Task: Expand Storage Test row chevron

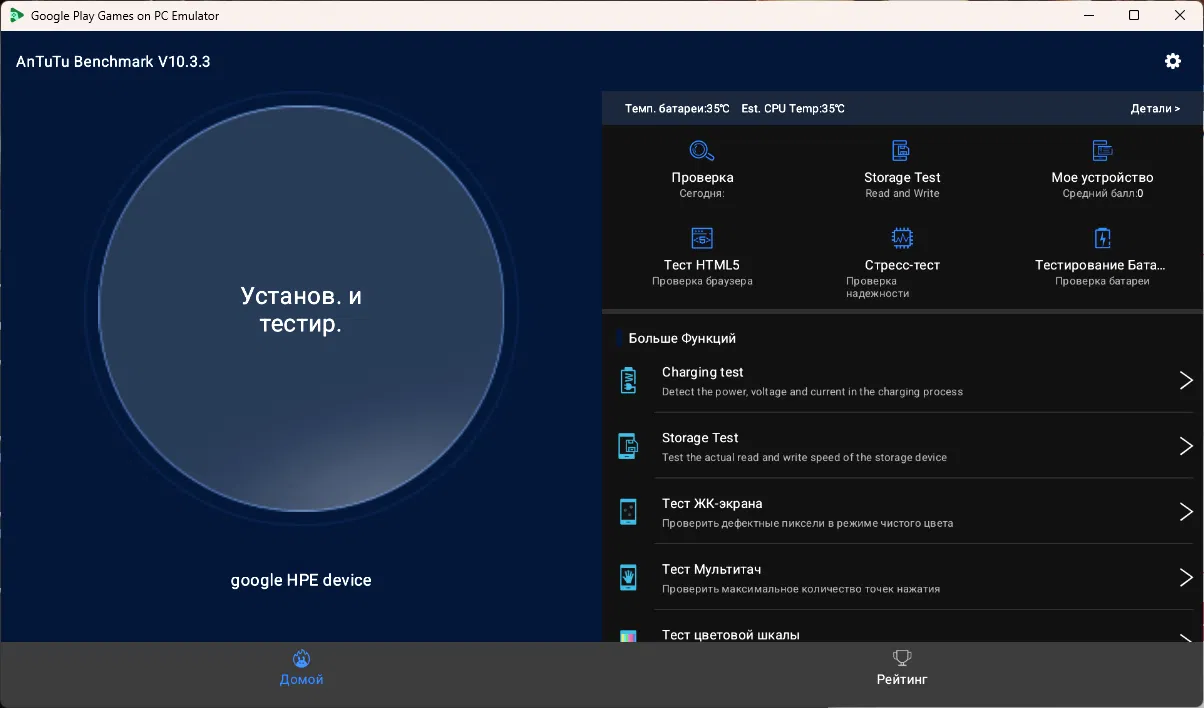Action: point(1186,446)
